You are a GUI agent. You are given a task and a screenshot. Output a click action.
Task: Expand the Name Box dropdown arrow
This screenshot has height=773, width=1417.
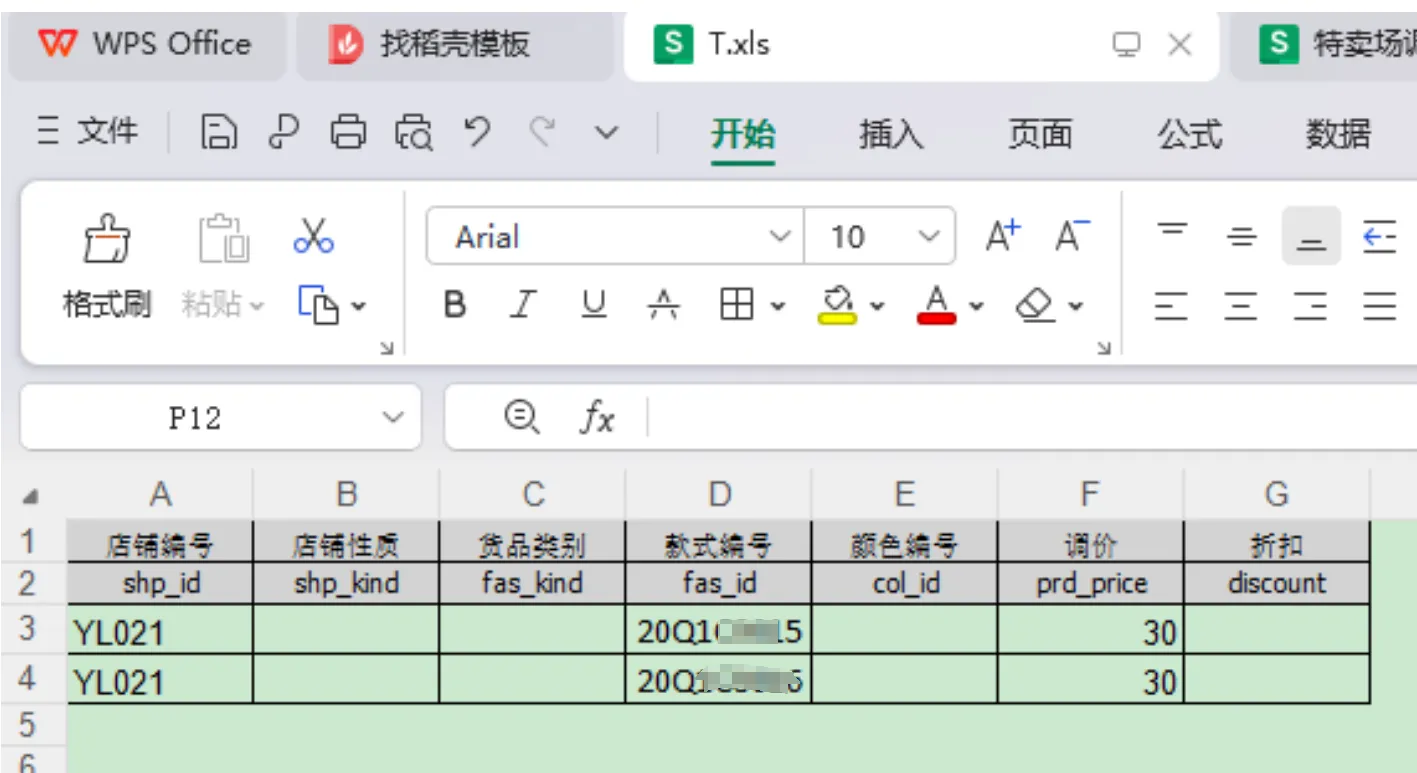click(x=394, y=417)
